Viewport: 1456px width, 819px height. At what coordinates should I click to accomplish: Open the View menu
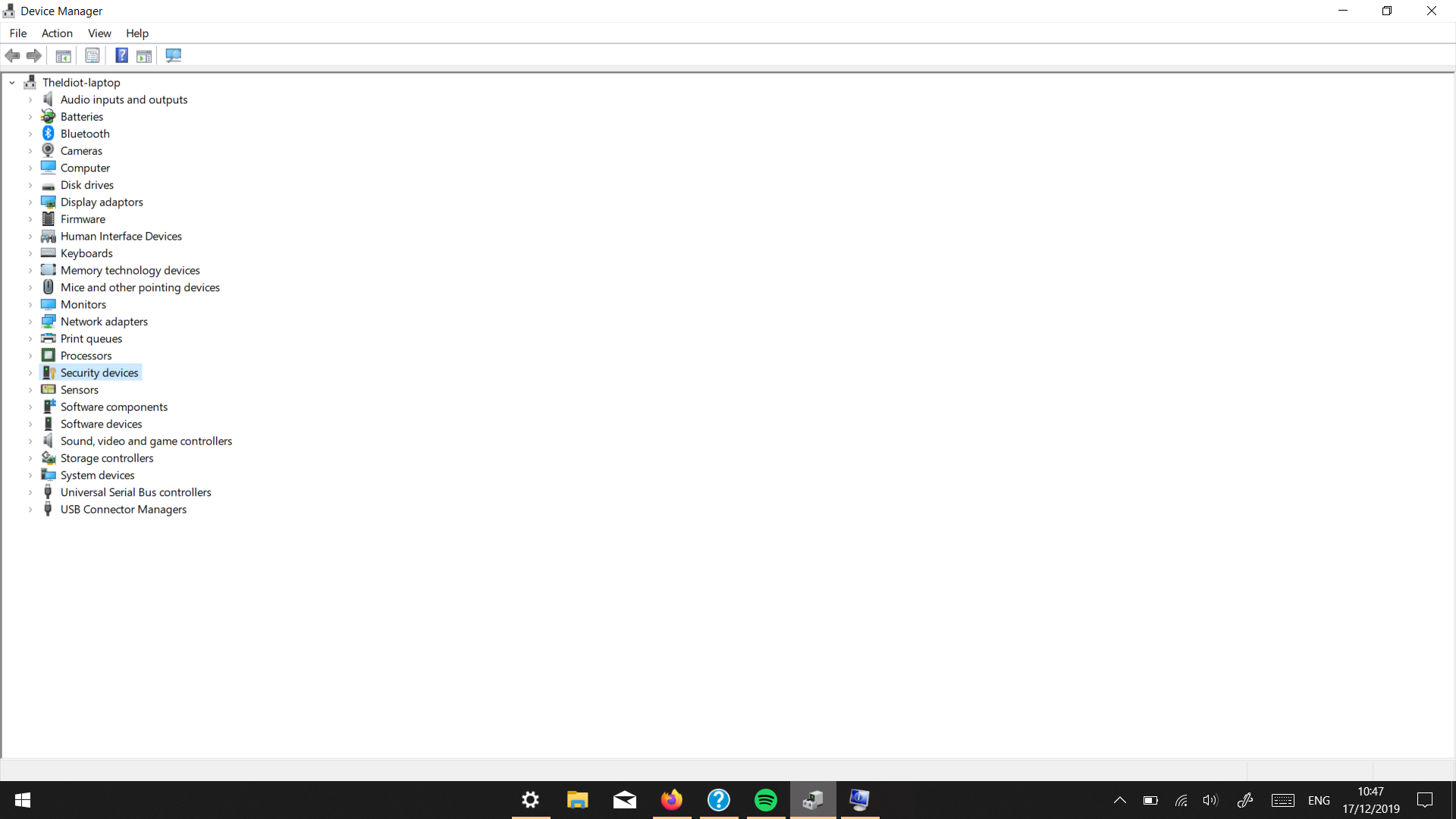[99, 33]
